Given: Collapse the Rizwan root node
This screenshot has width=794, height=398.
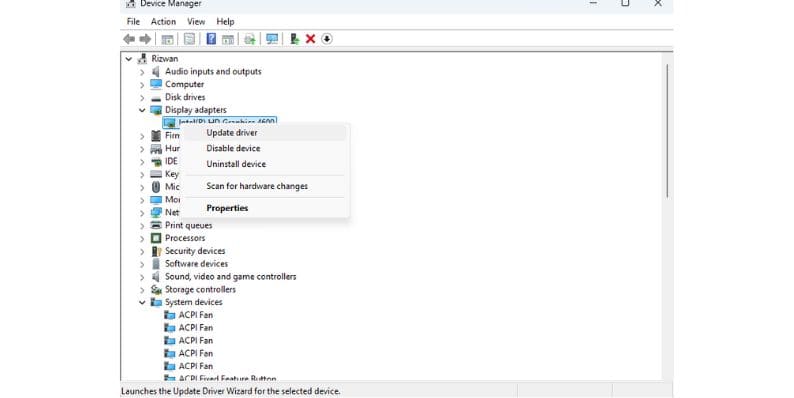Looking at the screenshot, I should pos(129,59).
